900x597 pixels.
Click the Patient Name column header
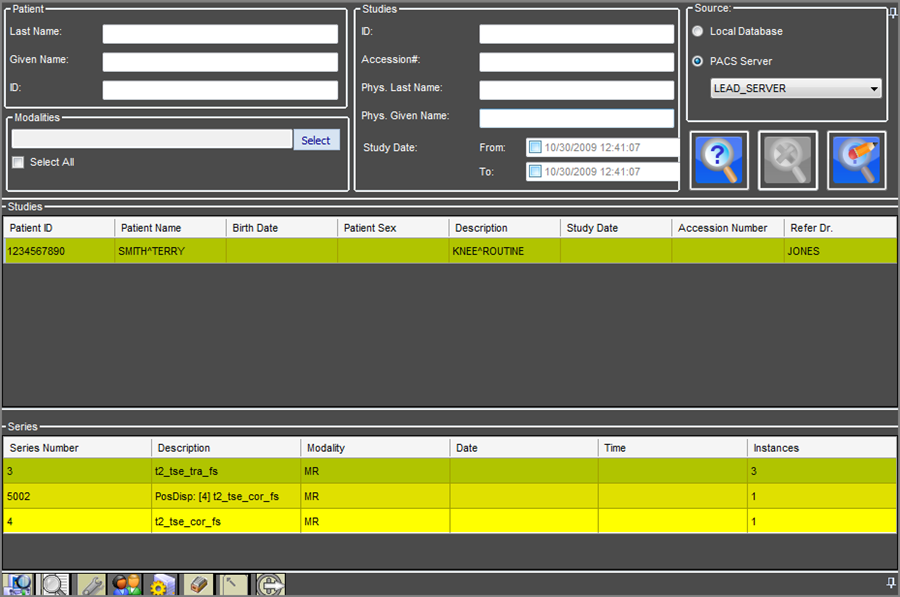168,228
